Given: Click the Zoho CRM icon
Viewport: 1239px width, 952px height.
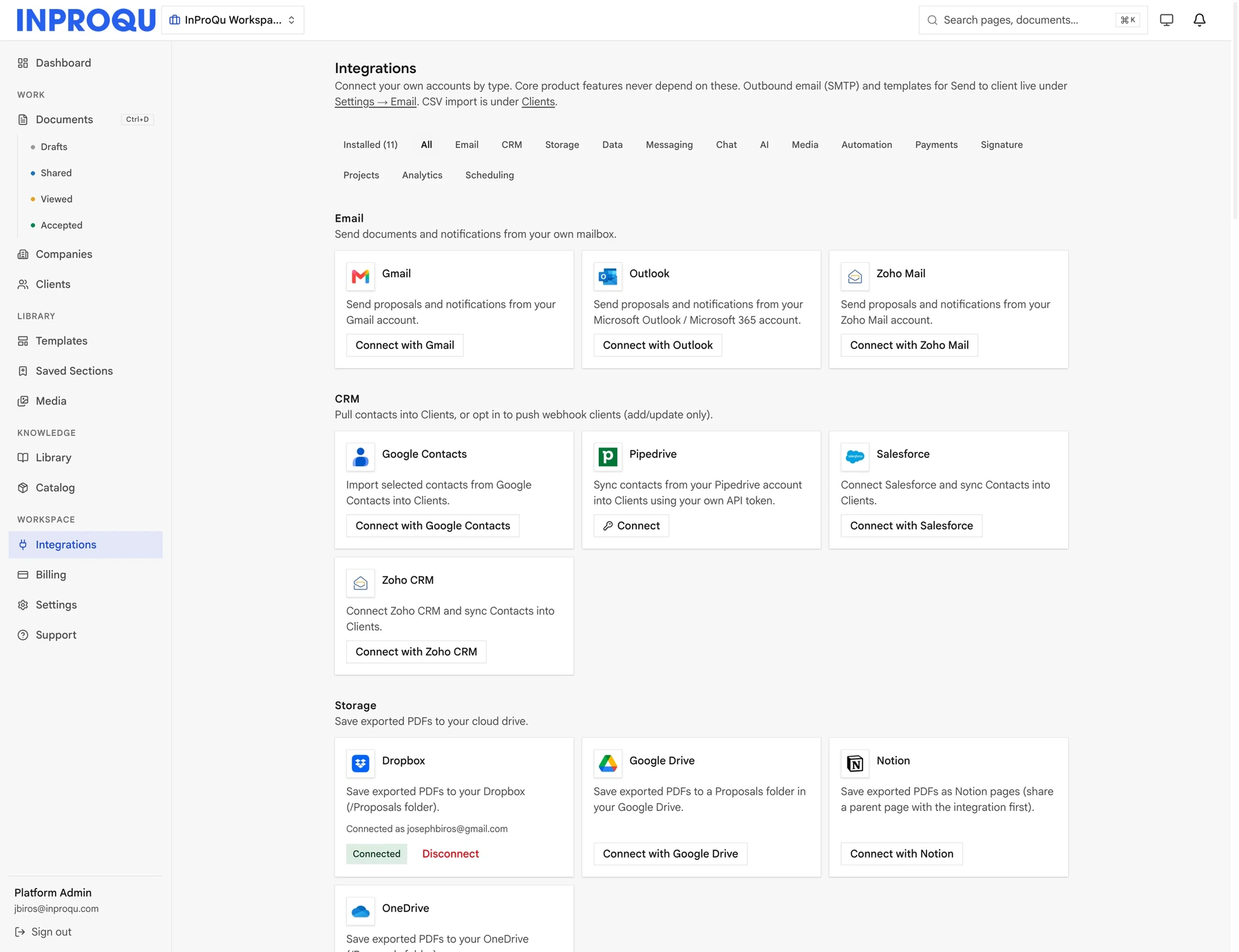Looking at the screenshot, I should pos(361,583).
